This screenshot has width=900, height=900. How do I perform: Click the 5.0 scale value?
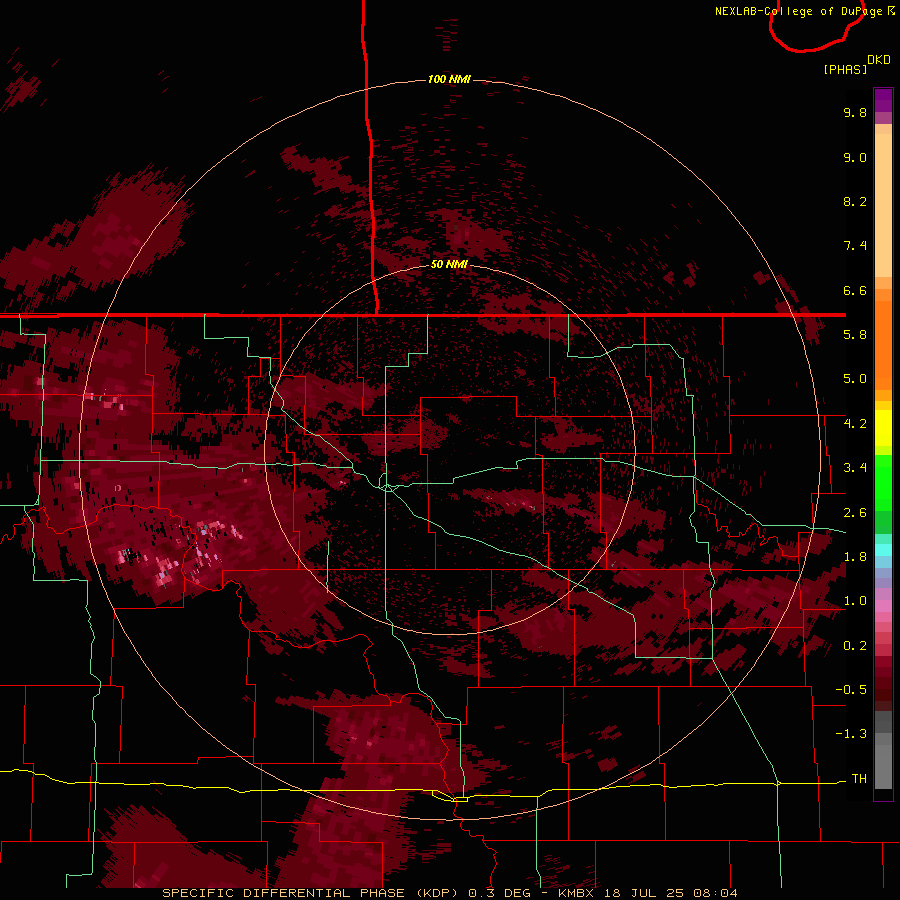pyautogui.click(x=855, y=379)
